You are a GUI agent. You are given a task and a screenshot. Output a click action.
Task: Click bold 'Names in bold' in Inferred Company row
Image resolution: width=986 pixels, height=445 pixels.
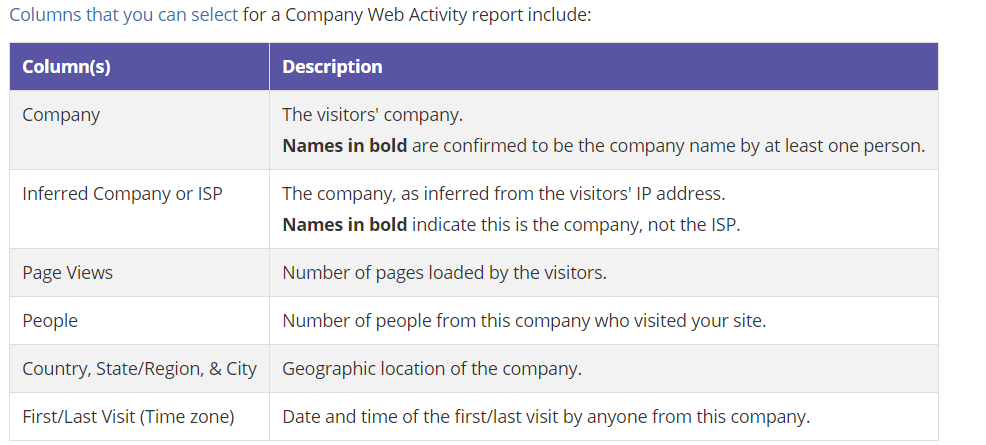(x=344, y=225)
